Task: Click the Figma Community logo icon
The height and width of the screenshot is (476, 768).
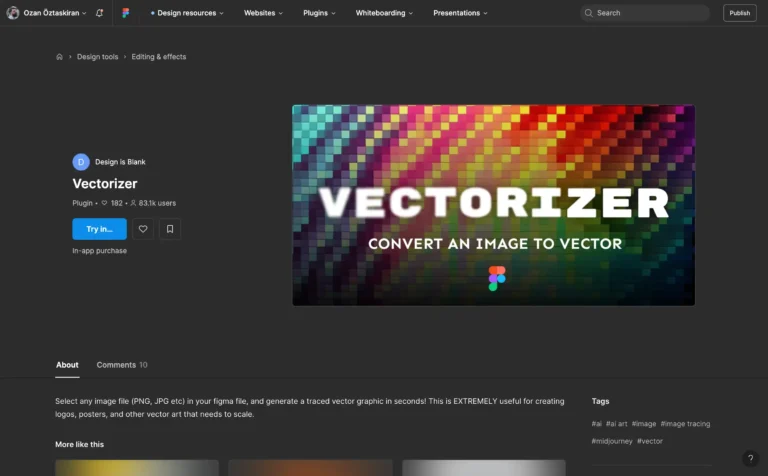Action: tap(126, 13)
